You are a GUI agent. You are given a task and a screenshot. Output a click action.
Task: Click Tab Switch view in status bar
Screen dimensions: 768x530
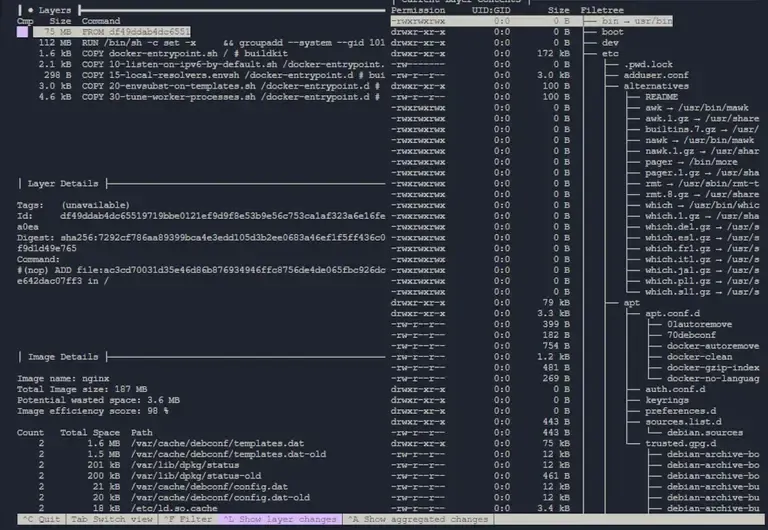click(111, 519)
